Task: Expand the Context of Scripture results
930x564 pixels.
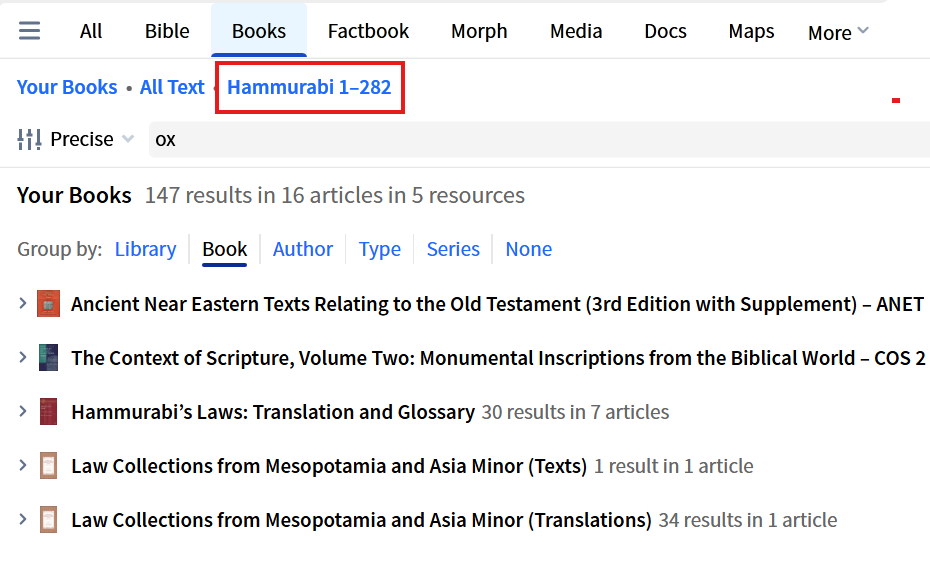Action: click(23, 358)
